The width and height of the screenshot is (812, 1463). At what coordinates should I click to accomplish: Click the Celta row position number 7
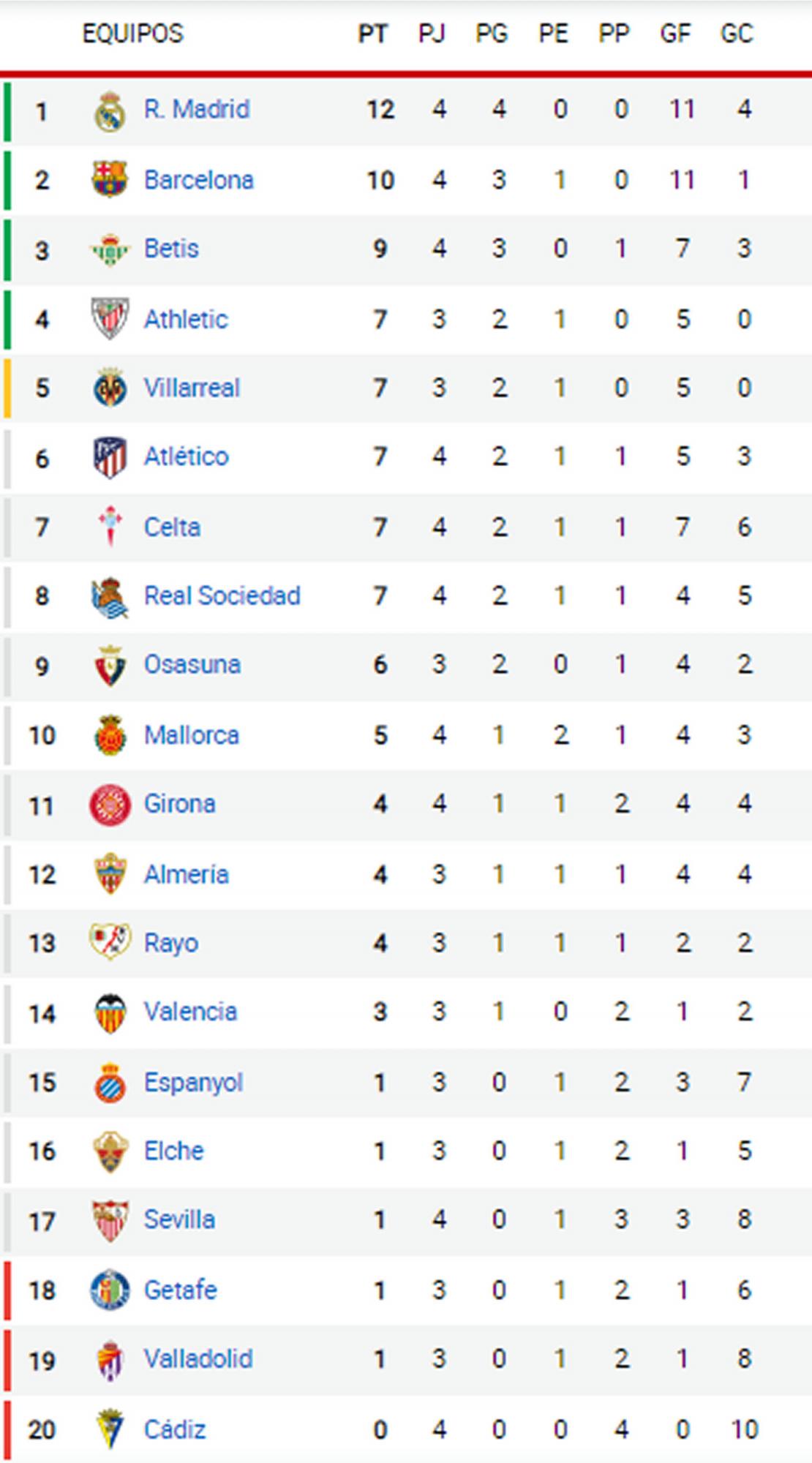point(42,527)
